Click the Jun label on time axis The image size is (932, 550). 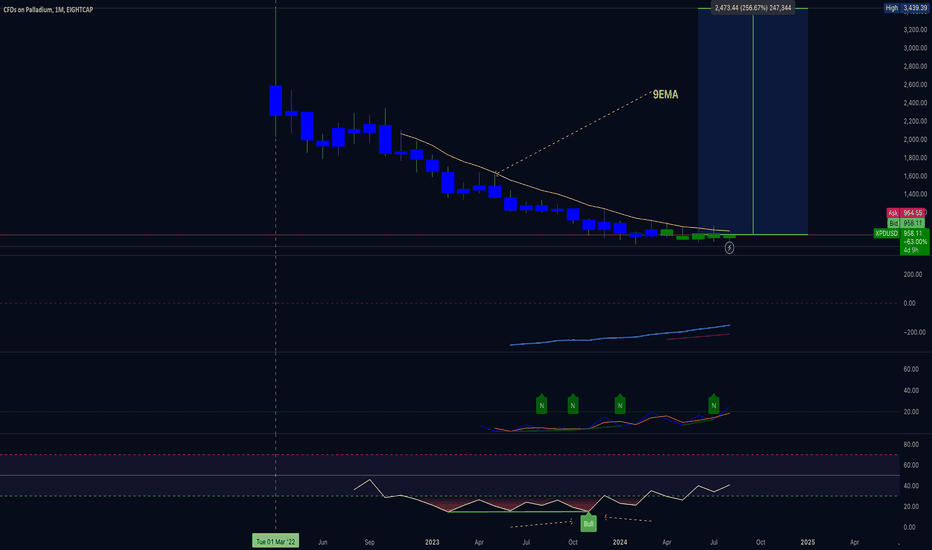point(322,542)
